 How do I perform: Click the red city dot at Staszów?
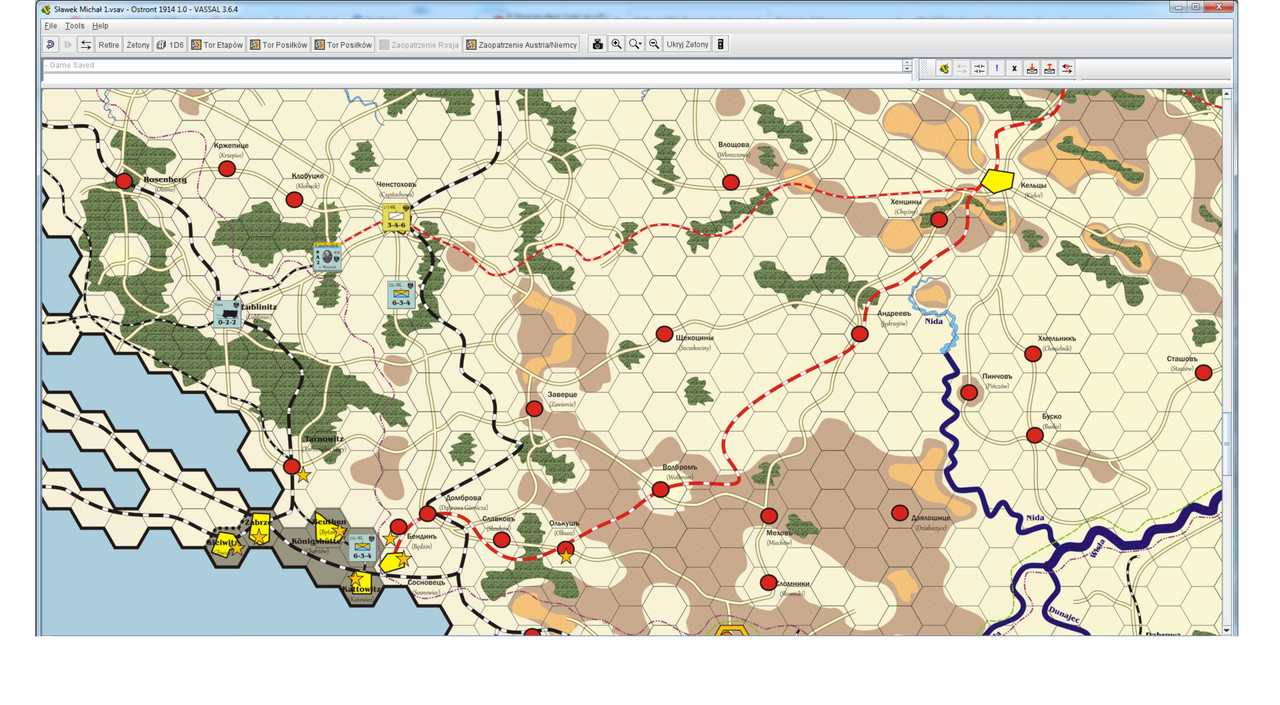coord(1203,372)
